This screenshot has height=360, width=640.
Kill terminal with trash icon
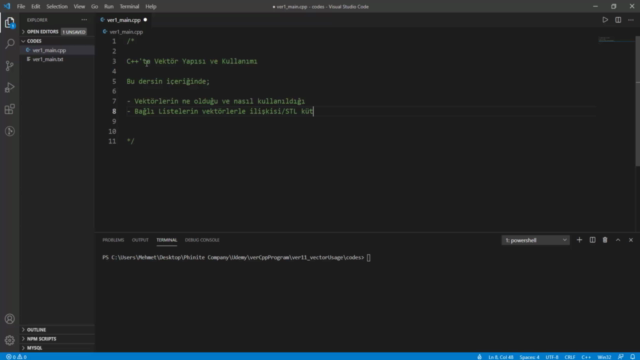coord(605,240)
